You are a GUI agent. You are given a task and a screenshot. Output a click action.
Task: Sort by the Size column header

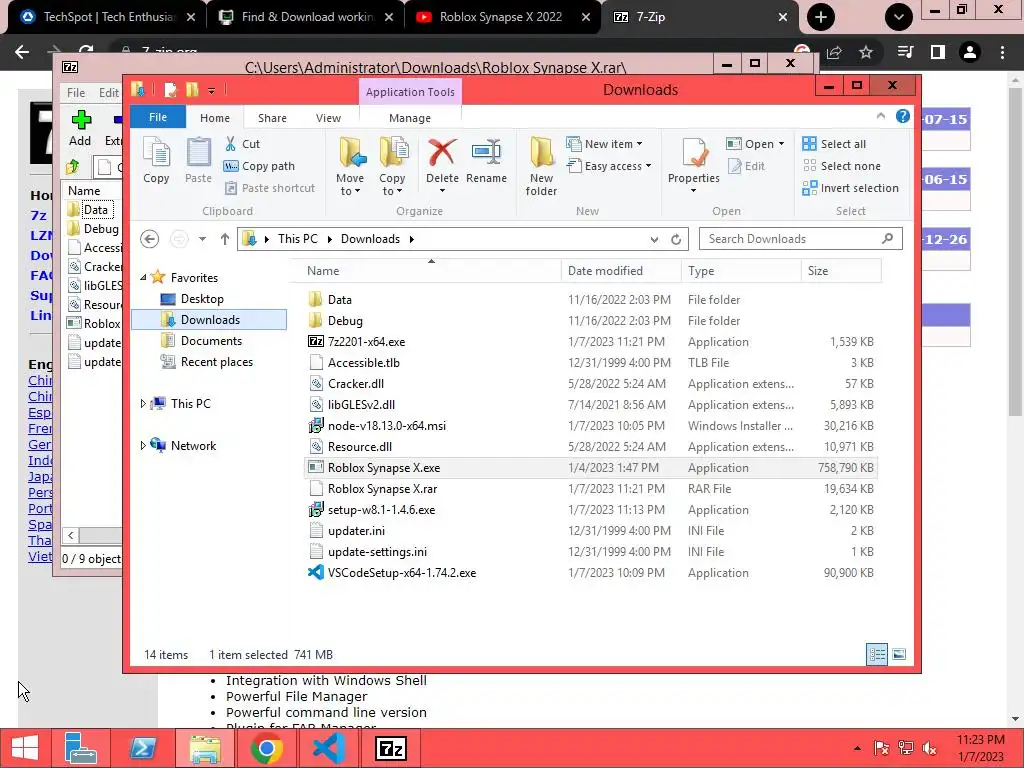[840, 271]
